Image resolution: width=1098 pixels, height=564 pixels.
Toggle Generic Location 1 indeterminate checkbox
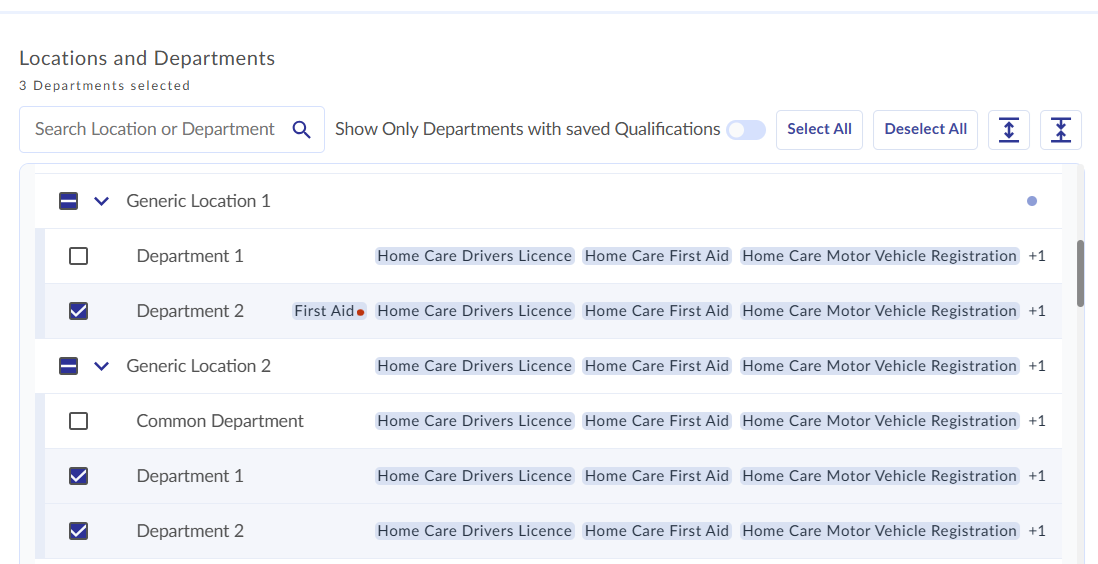(69, 201)
